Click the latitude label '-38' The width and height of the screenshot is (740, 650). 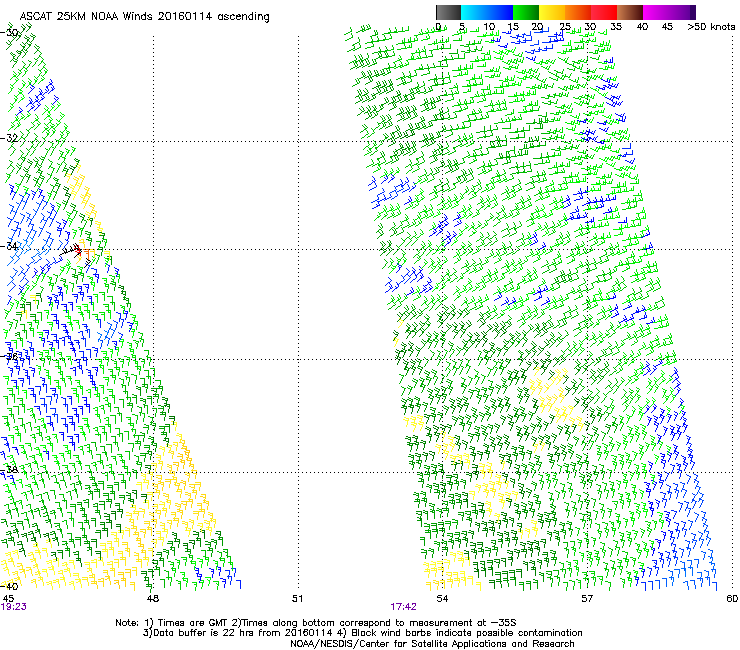[9, 470]
